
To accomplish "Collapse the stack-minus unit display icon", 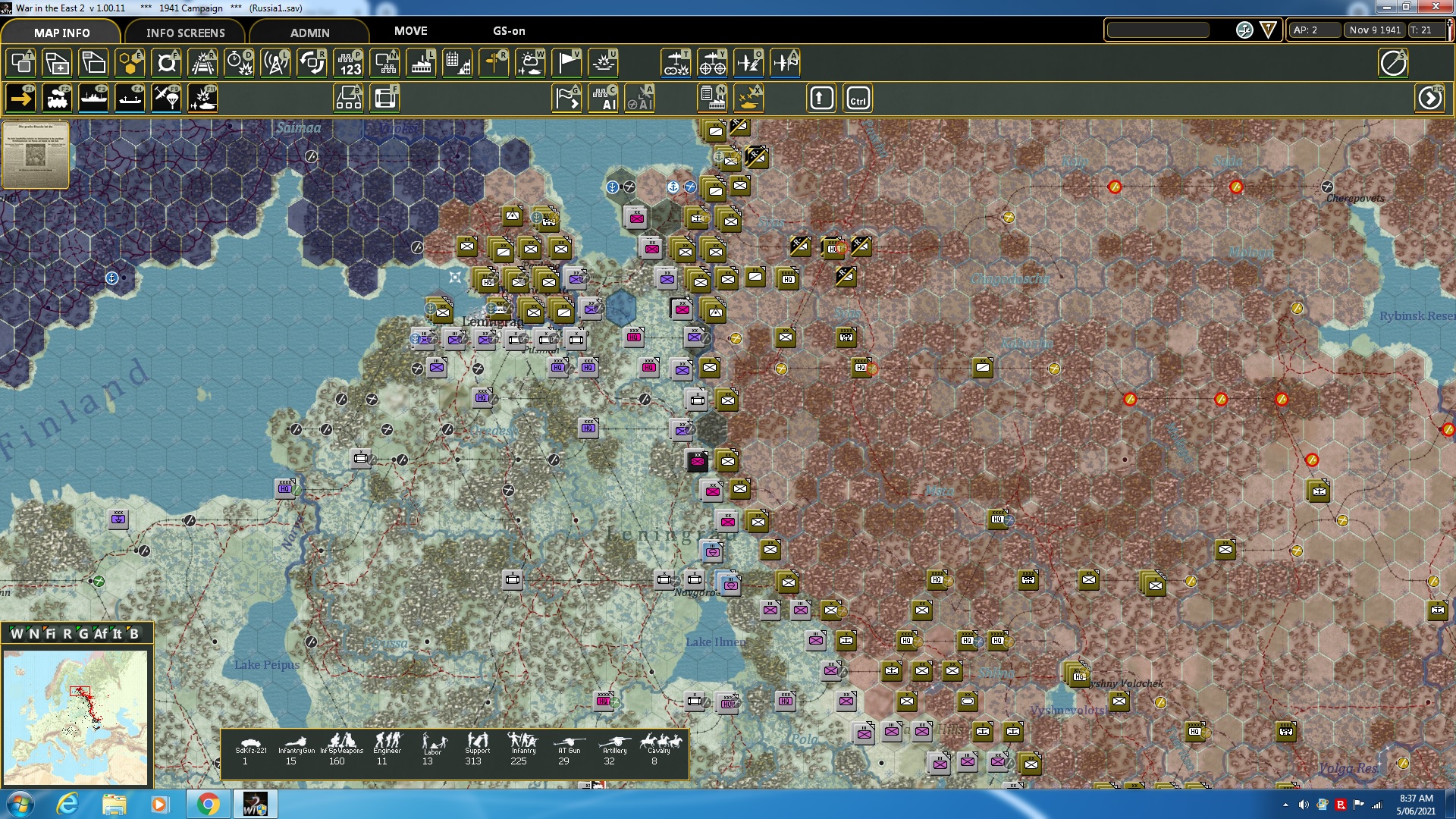I will [93, 63].
